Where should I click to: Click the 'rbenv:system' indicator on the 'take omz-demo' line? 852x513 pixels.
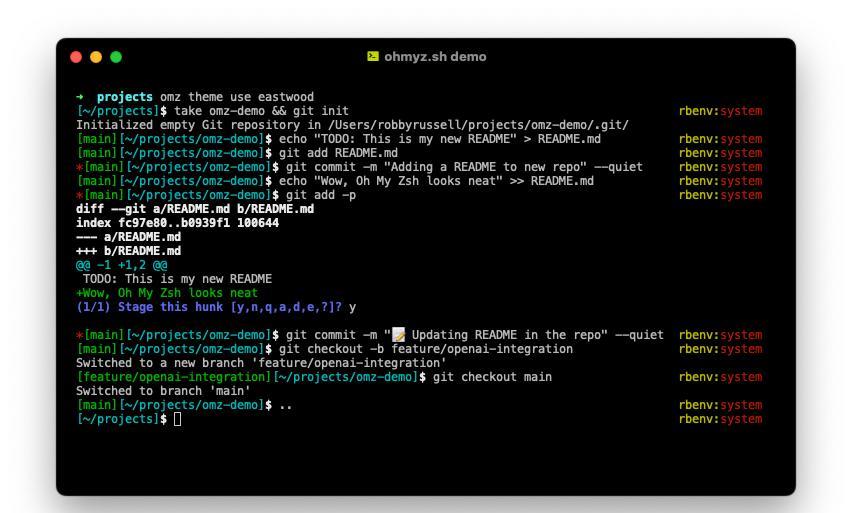coord(721,111)
